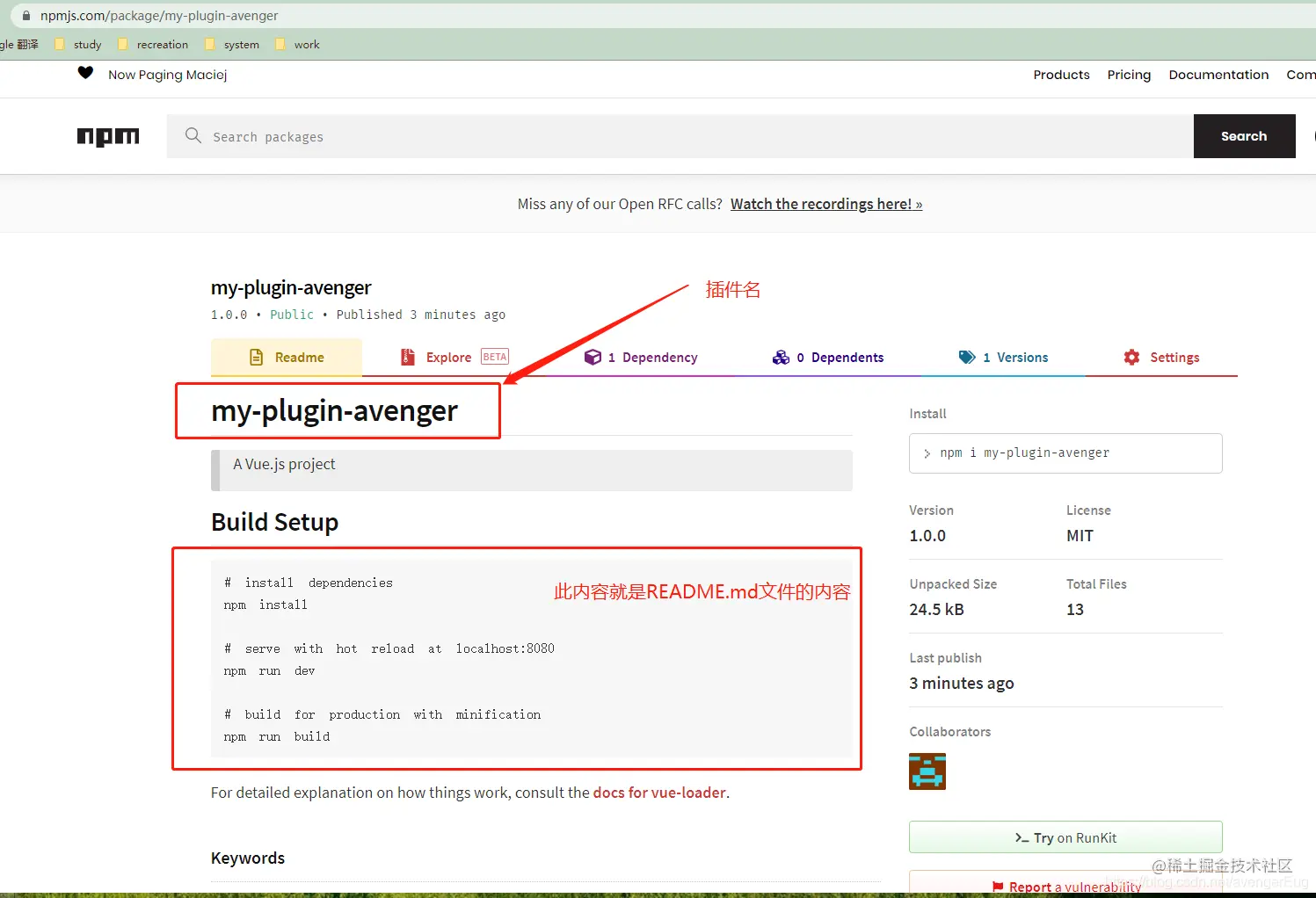This screenshot has height=898, width=1316.
Task: Open the Explore BETA tab
Action: pyautogui.click(x=454, y=358)
